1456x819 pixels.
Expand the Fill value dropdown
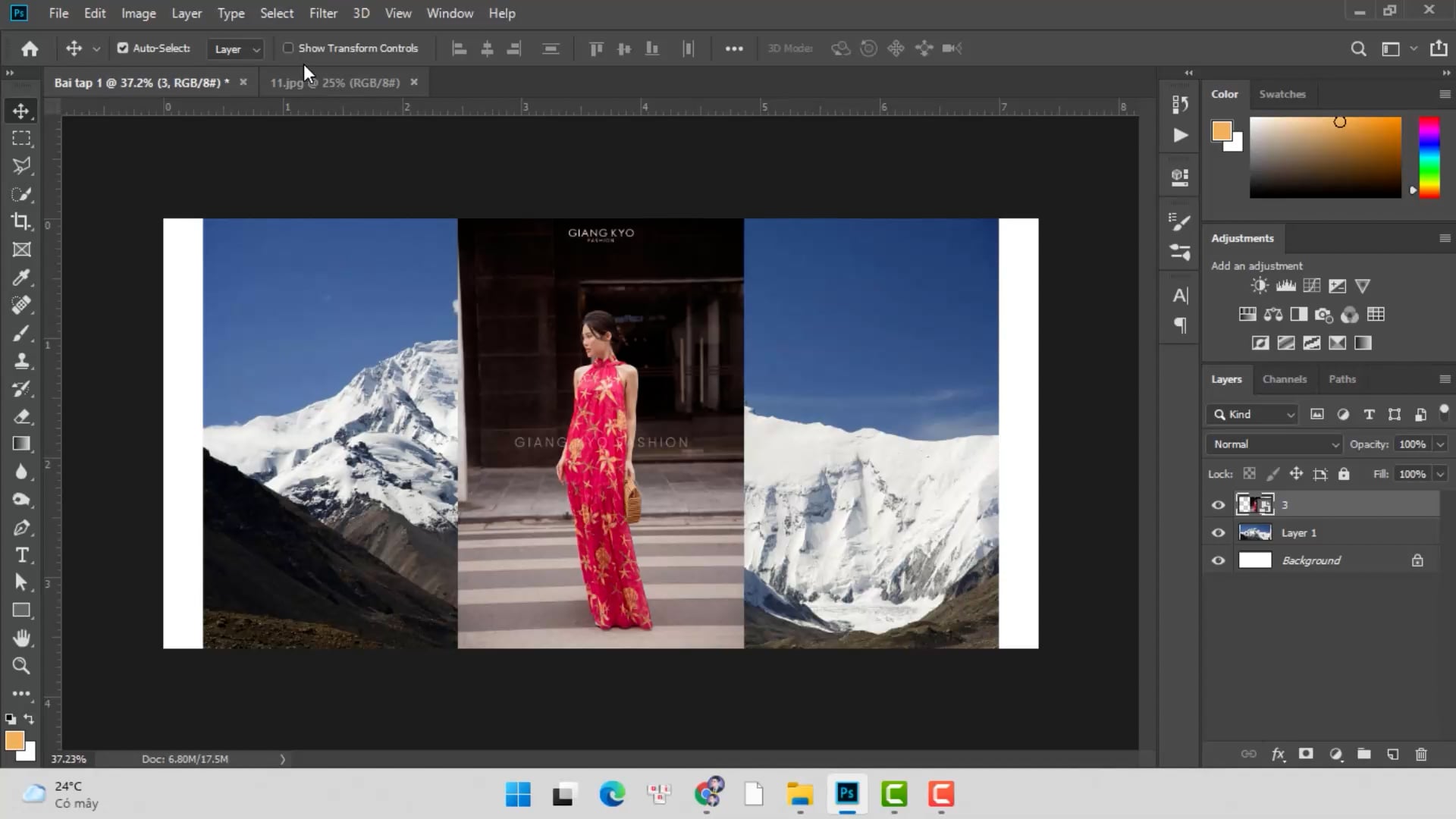[x=1440, y=474]
